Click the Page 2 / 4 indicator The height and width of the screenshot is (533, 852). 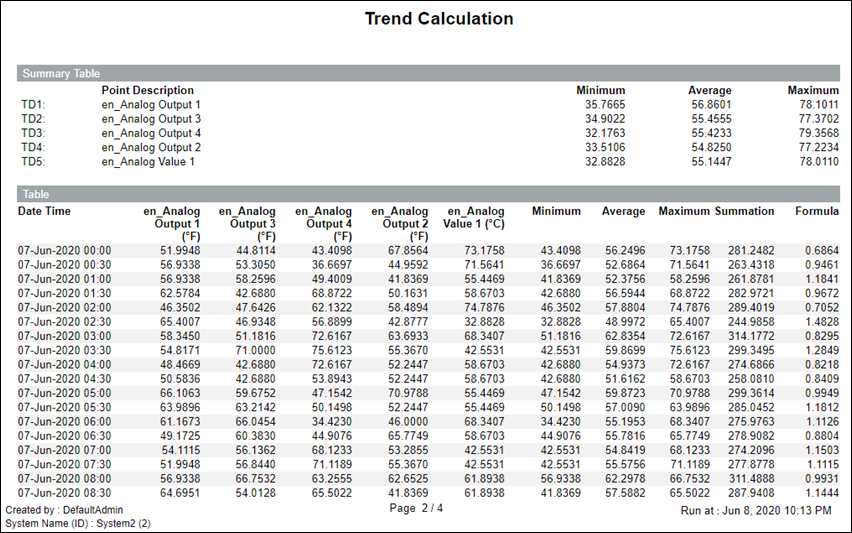click(416, 508)
